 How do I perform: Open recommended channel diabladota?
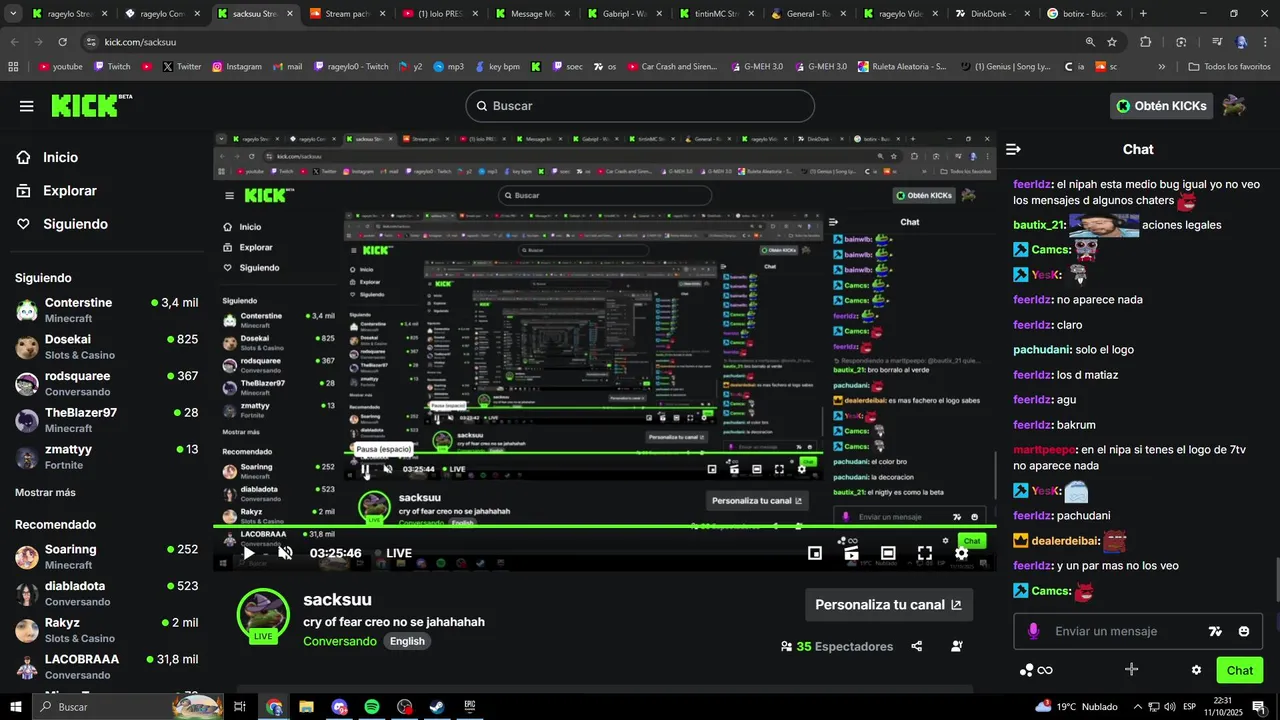click(106, 594)
